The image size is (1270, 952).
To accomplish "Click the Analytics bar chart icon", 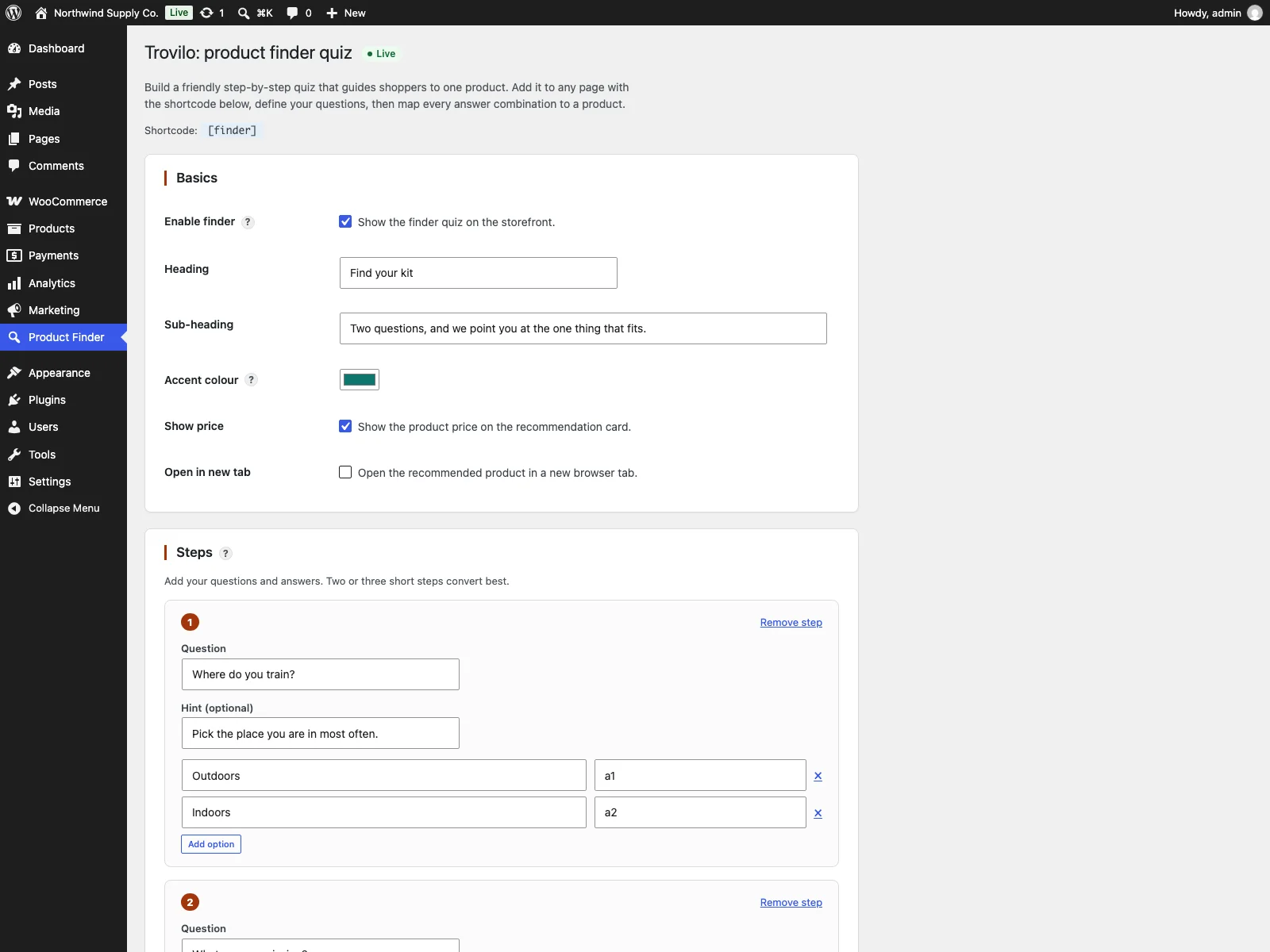I will click(x=14, y=283).
